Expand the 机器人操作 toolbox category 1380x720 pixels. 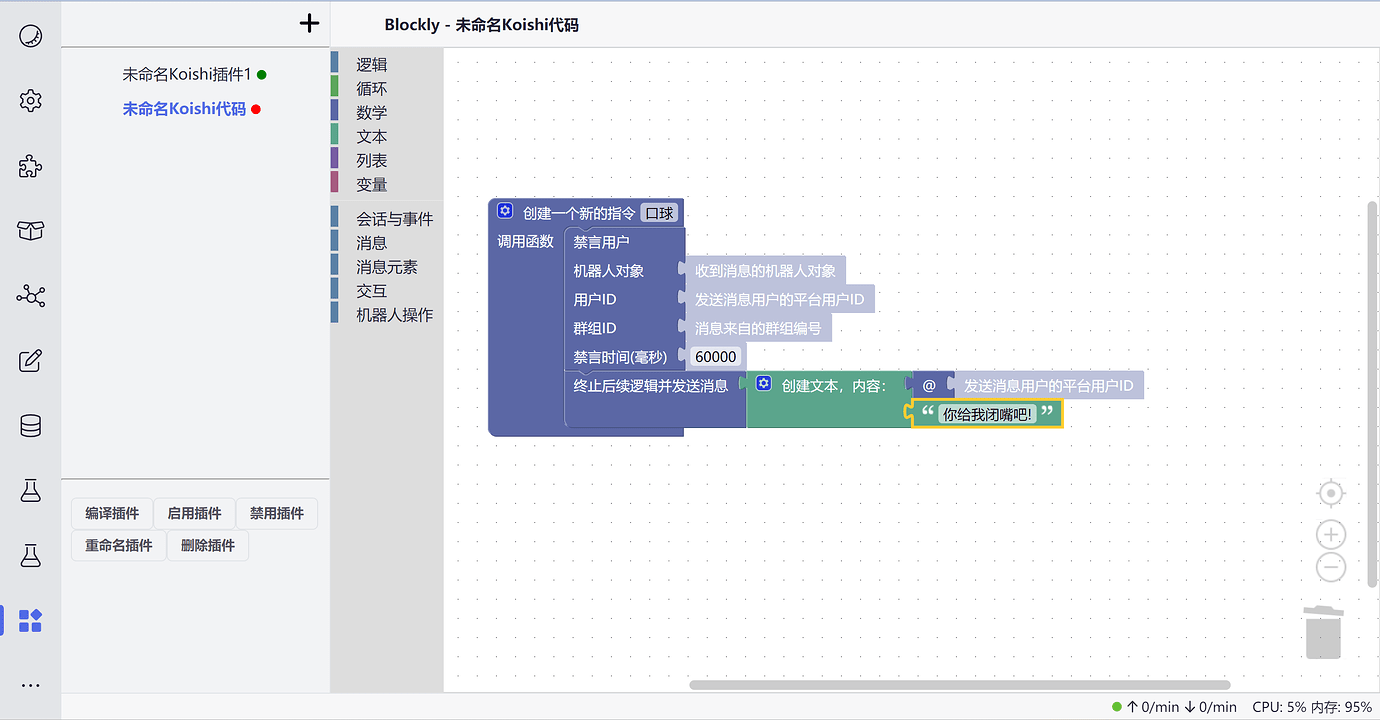[394, 315]
